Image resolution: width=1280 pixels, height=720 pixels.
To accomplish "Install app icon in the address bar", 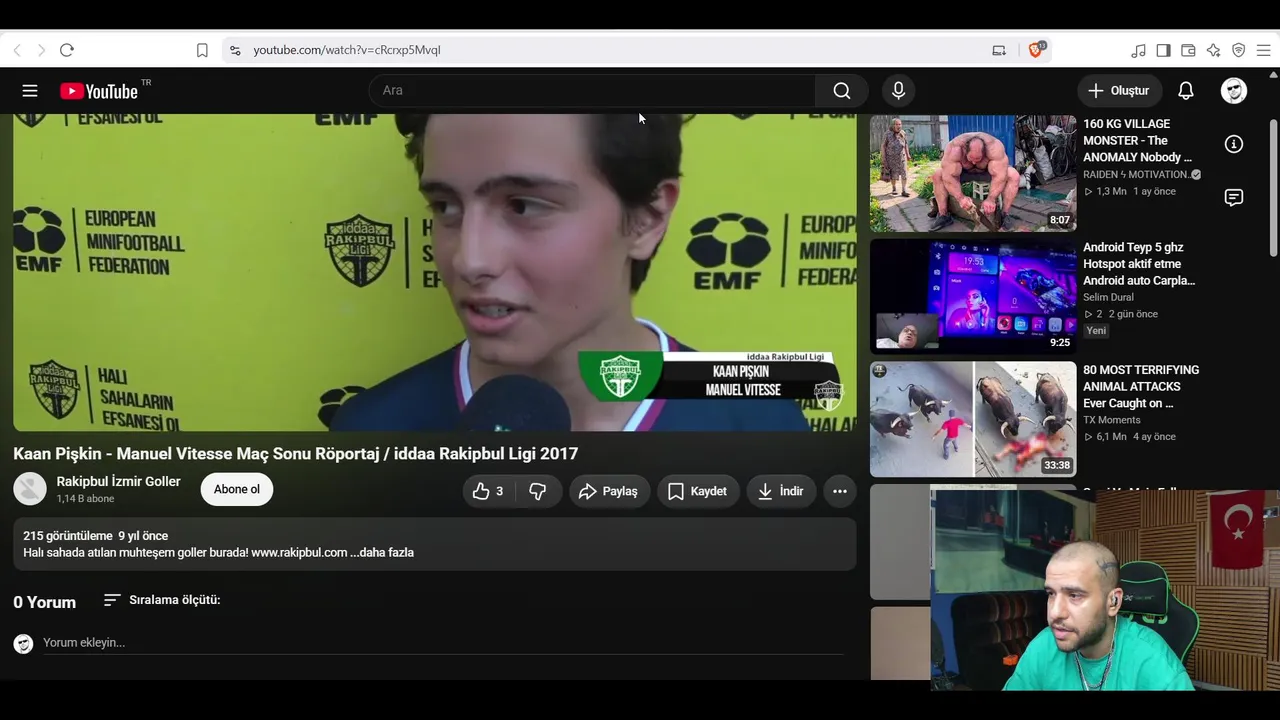I will click(x=999, y=50).
